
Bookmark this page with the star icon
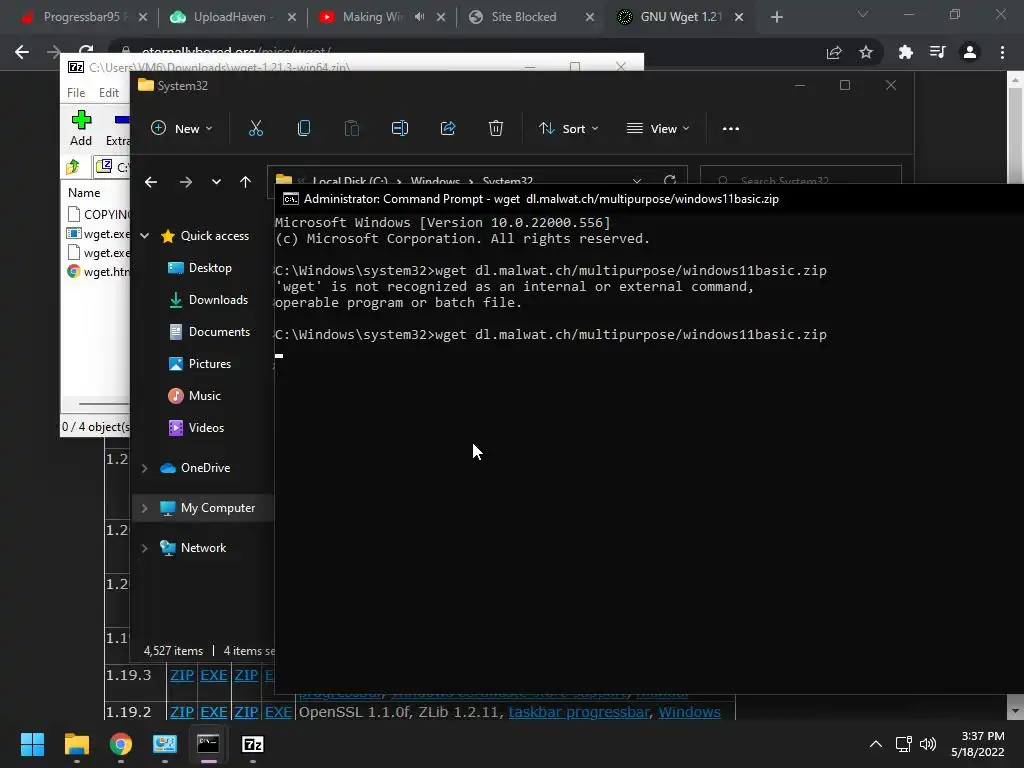pyautogui.click(x=866, y=52)
